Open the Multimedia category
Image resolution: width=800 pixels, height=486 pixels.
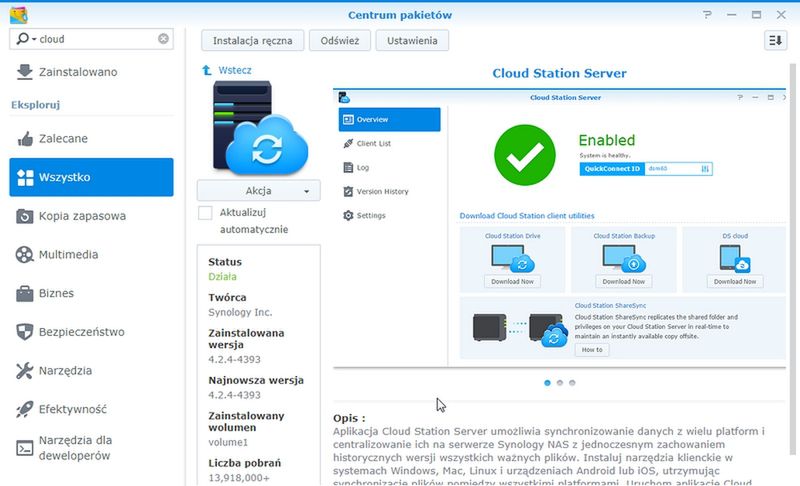pos(91,254)
